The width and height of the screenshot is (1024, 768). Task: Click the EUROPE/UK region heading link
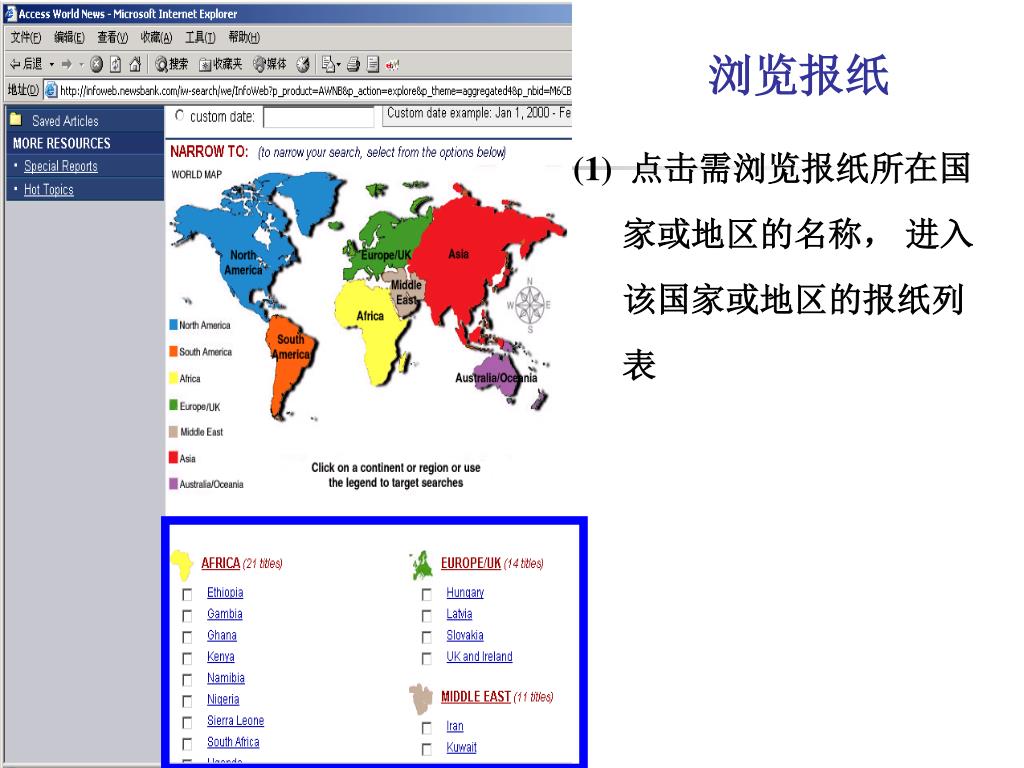(471, 563)
